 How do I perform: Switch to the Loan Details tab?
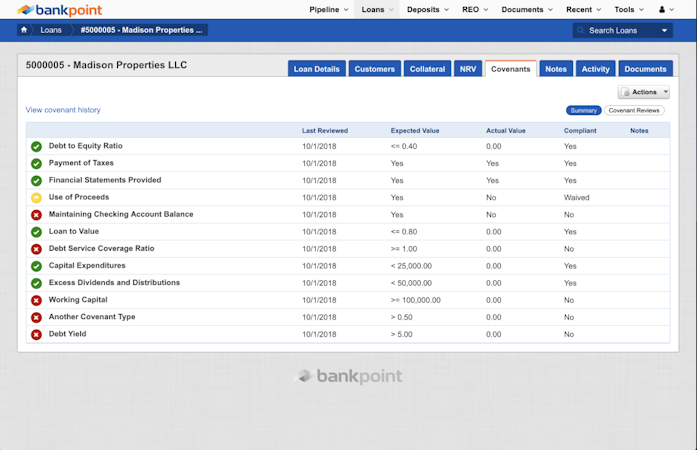316,69
